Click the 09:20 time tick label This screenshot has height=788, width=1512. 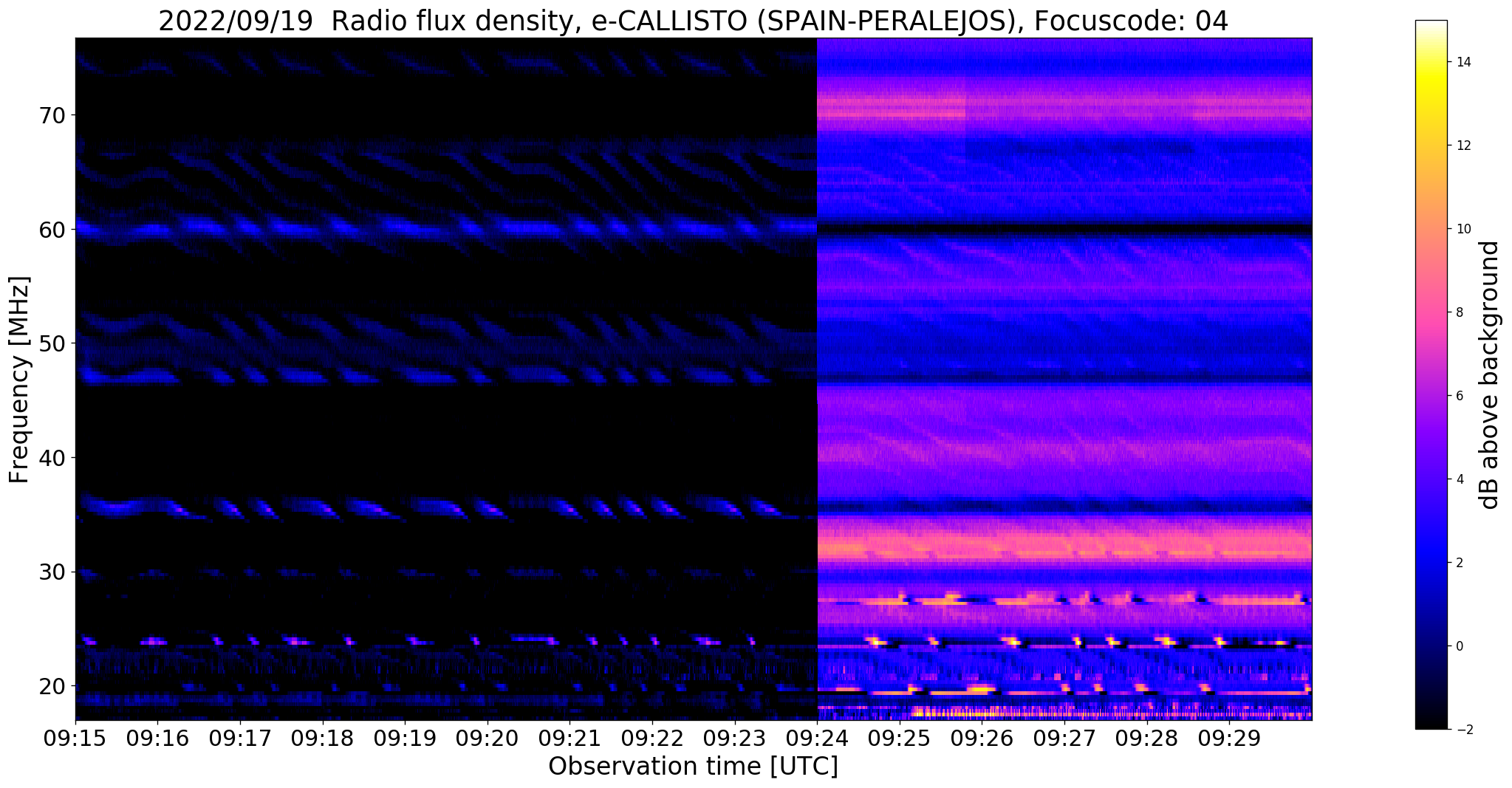(487, 739)
